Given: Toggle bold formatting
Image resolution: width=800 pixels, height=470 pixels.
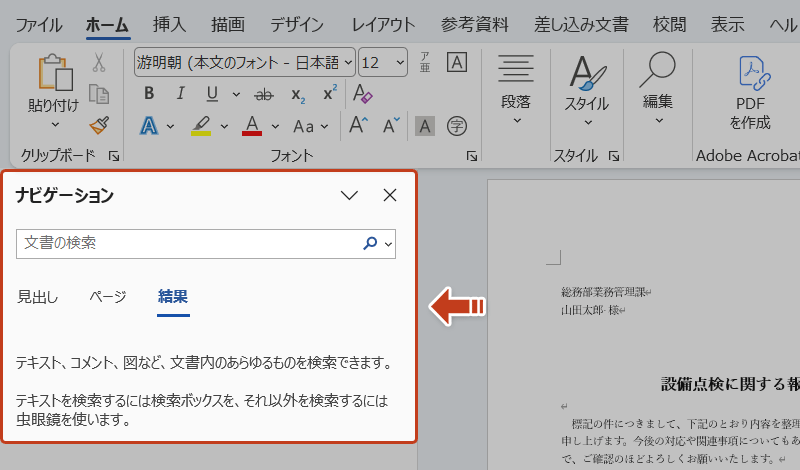Looking at the screenshot, I should 149,93.
